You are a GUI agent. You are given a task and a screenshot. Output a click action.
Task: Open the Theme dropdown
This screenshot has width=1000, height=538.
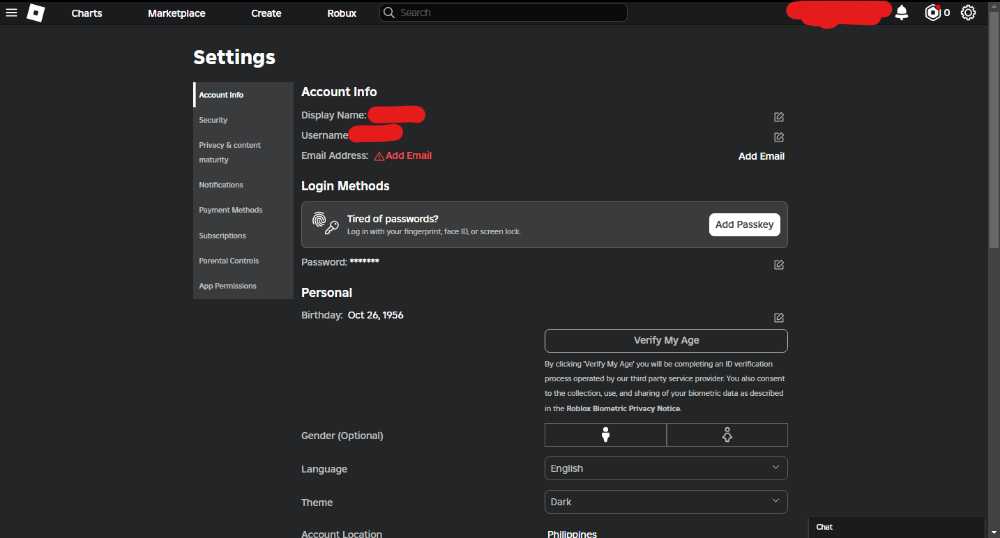(x=666, y=502)
